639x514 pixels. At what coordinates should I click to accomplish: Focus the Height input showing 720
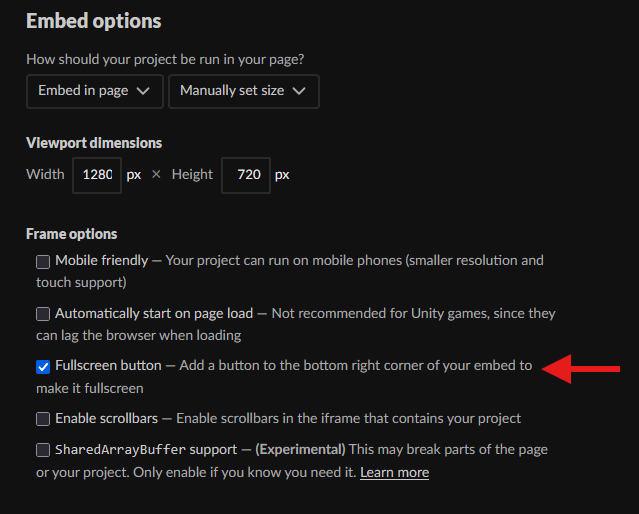point(246,175)
